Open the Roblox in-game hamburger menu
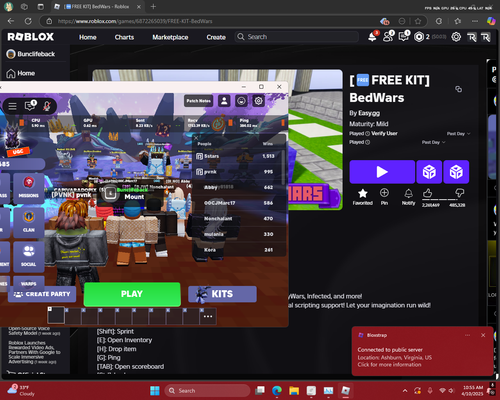500x400 pixels. [x=12, y=106]
